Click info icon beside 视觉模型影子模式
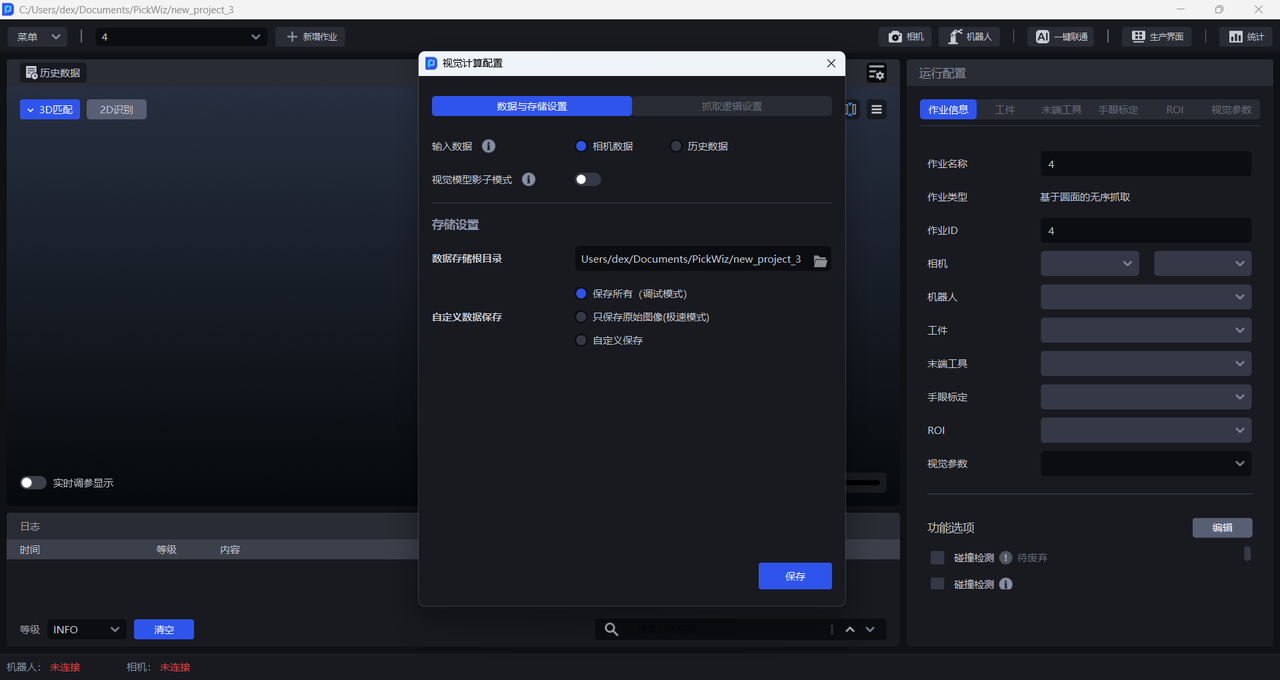 [x=529, y=180]
